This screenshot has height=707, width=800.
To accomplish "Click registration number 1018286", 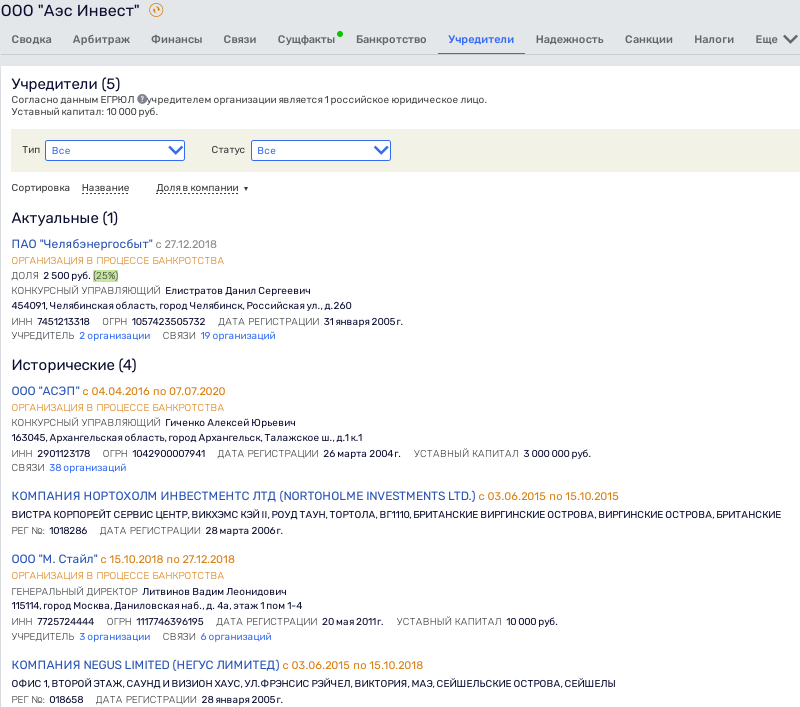I will click(x=68, y=531).
